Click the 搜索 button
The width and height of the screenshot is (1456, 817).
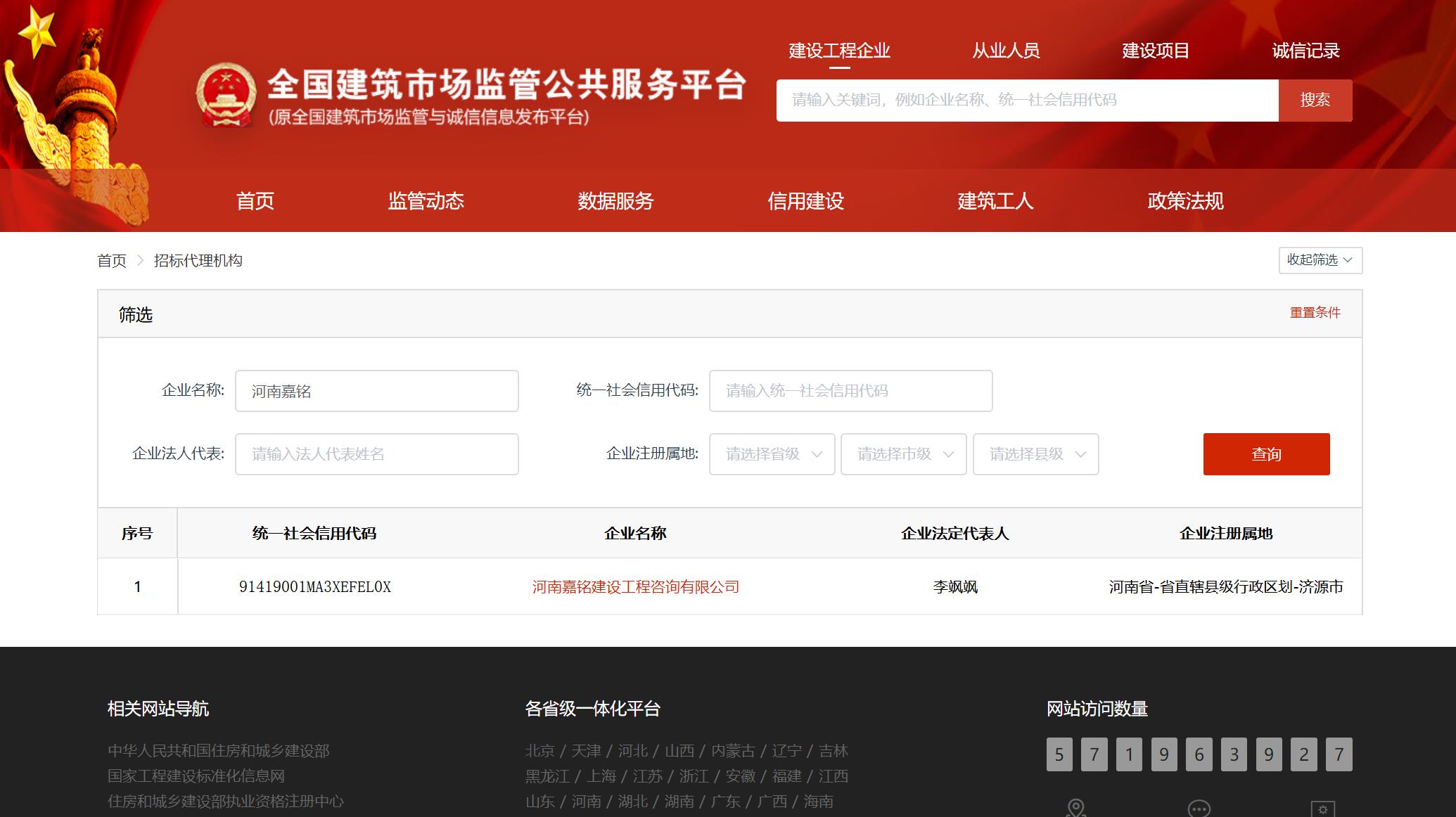pos(1315,101)
